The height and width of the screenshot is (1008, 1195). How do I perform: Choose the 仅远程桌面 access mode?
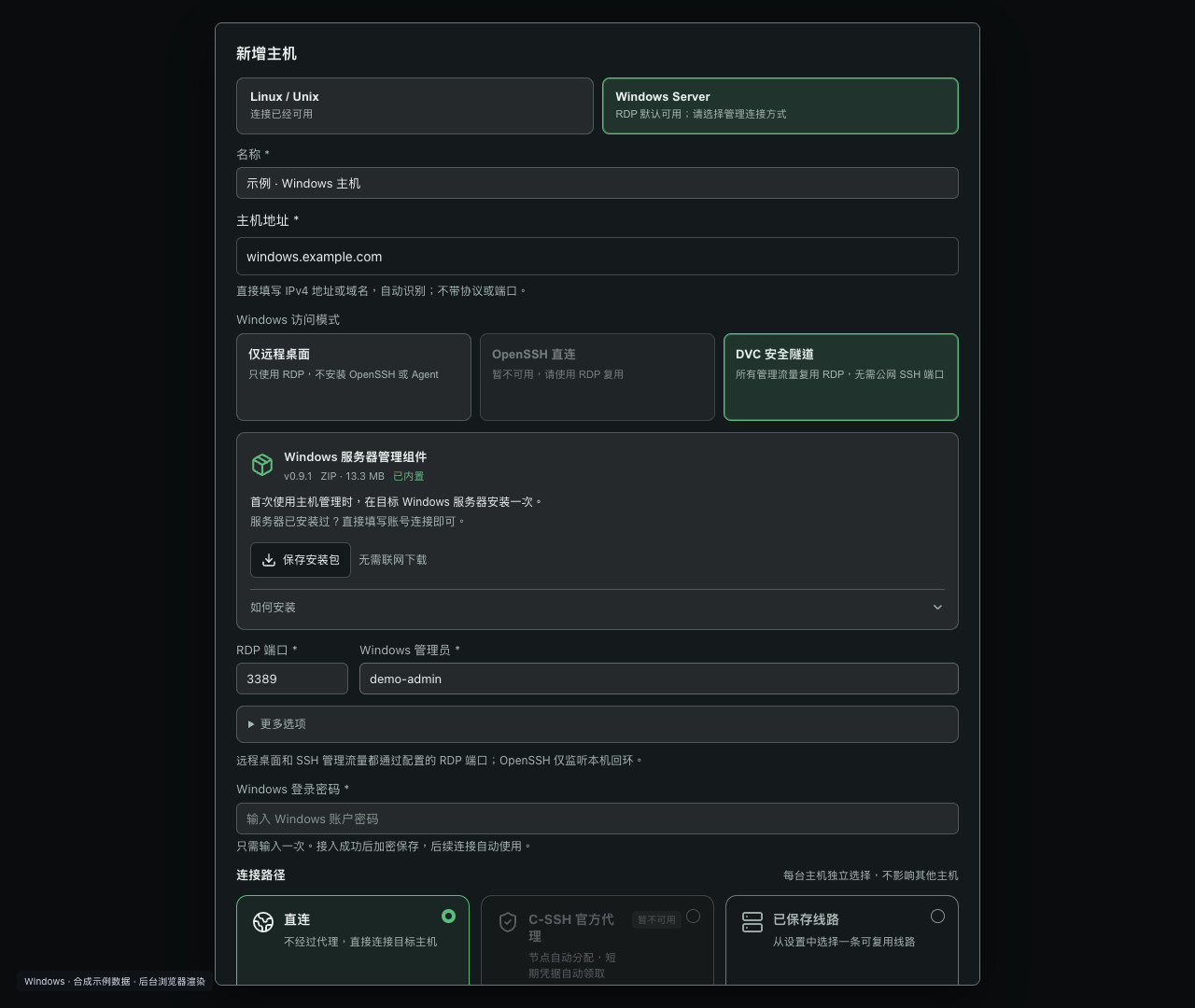[354, 377]
